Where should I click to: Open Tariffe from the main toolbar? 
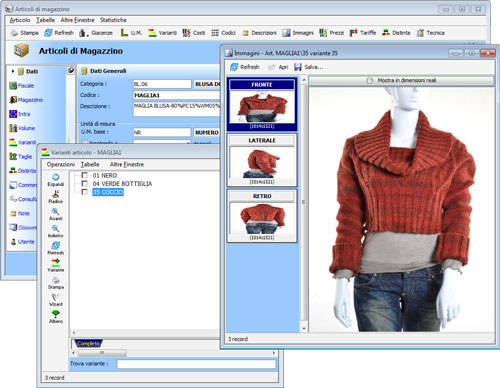point(363,33)
